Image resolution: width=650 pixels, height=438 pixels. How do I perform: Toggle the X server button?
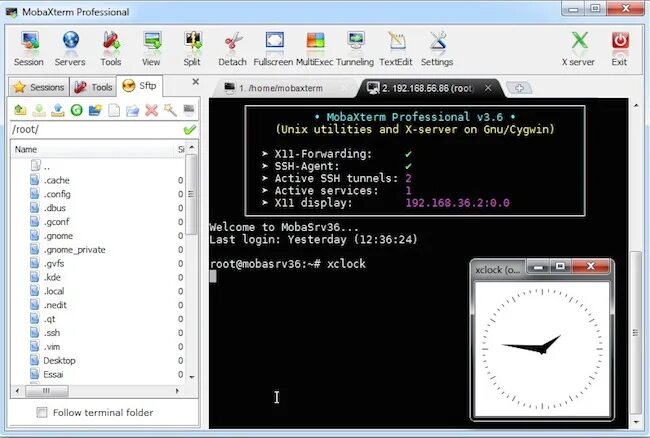pyautogui.click(x=578, y=48)
